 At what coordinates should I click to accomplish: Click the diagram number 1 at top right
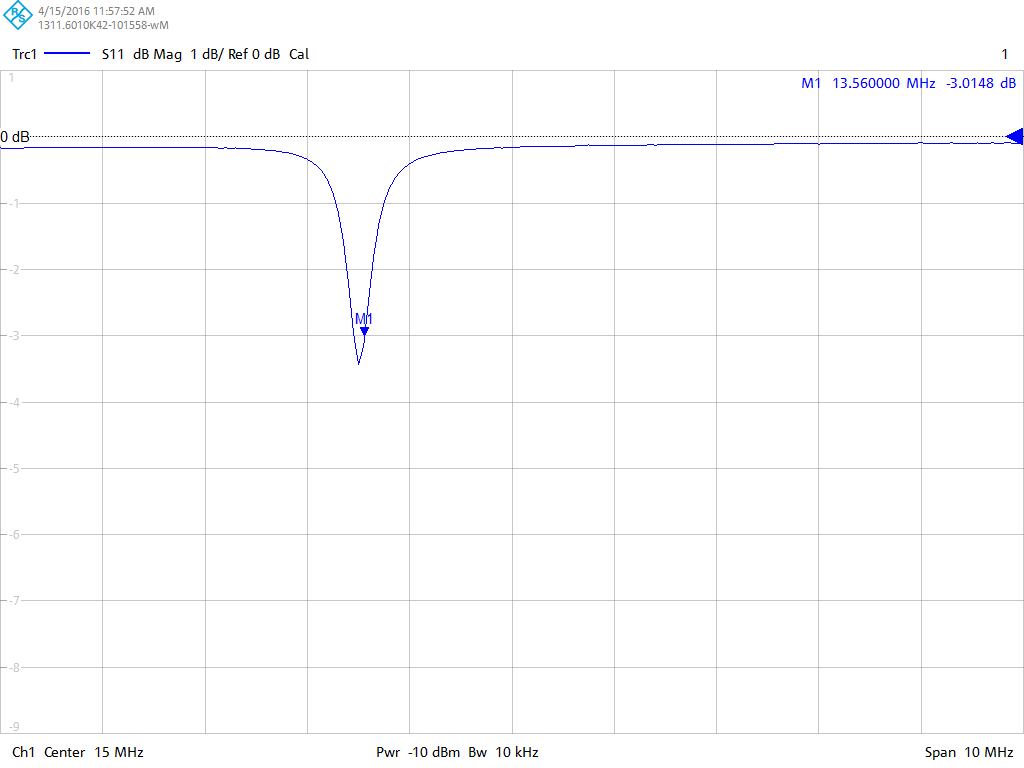coord(1005,54)
